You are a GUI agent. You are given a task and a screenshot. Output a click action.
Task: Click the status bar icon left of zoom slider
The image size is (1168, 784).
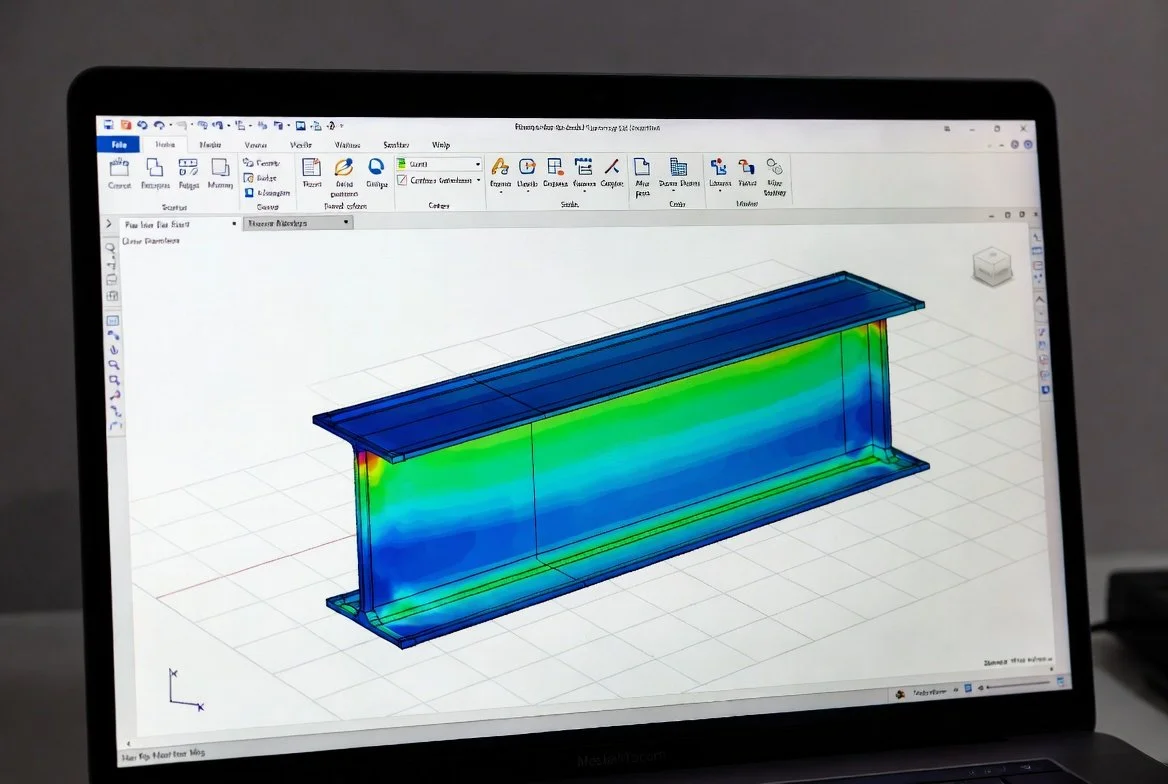point(968,689)
